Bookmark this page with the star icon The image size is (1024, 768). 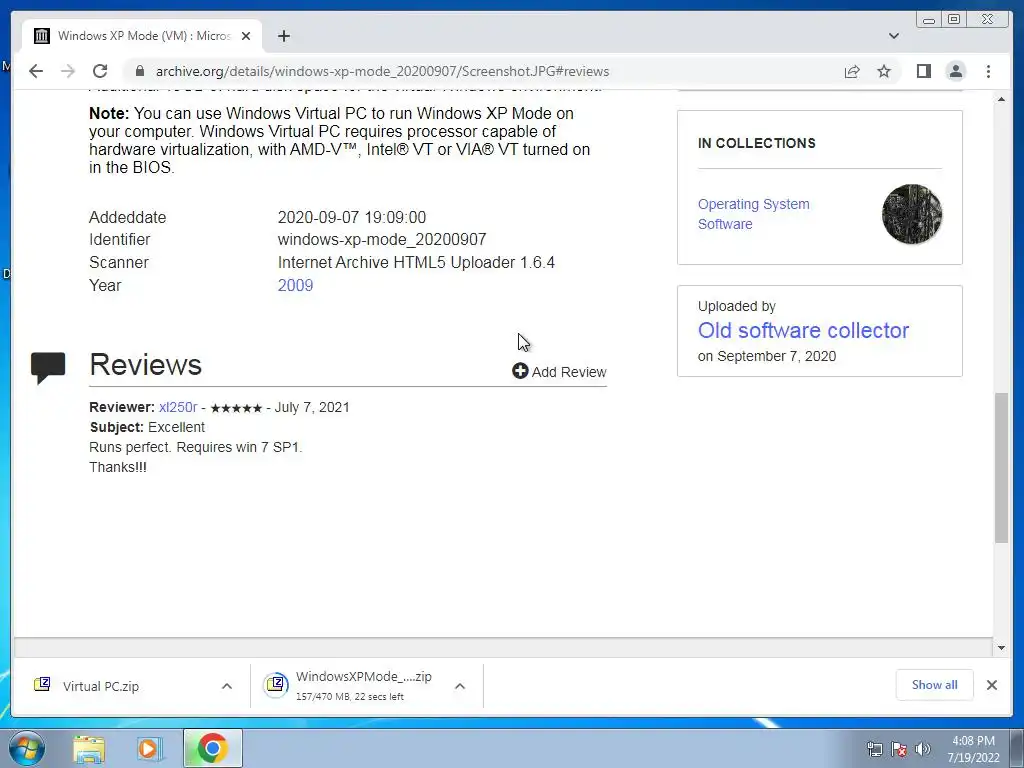tap(884, 71)
